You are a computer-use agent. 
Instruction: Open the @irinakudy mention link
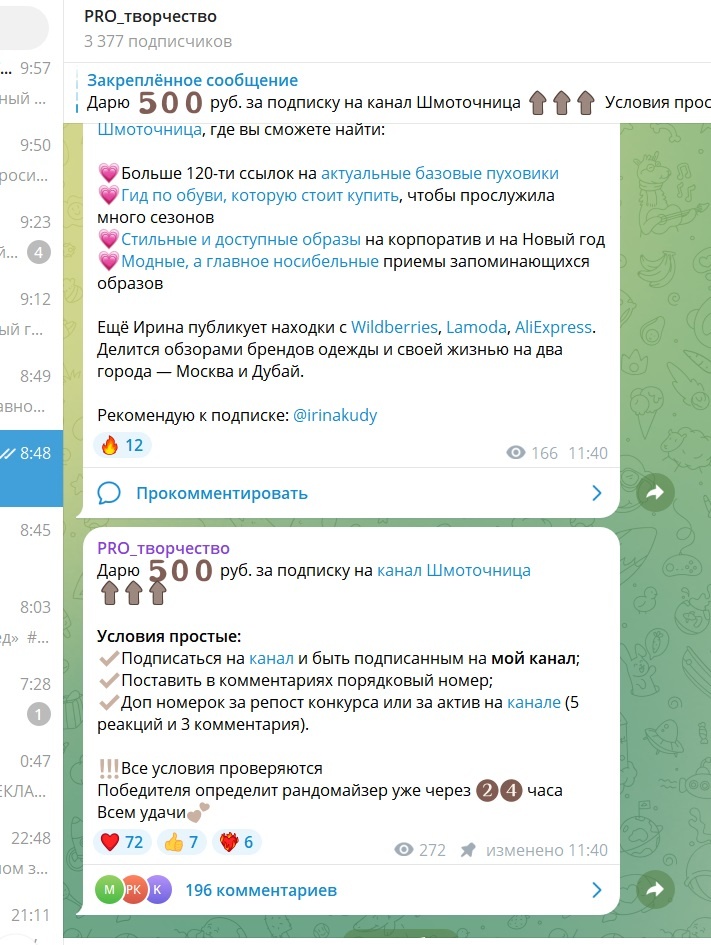(x=335, y=415)
